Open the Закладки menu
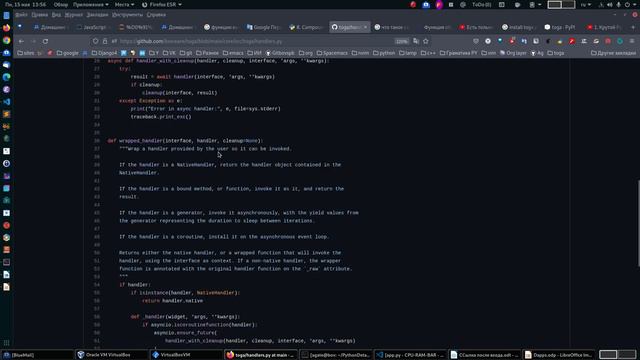The width and height of the screenshot is (640, 360). [97, 15]
